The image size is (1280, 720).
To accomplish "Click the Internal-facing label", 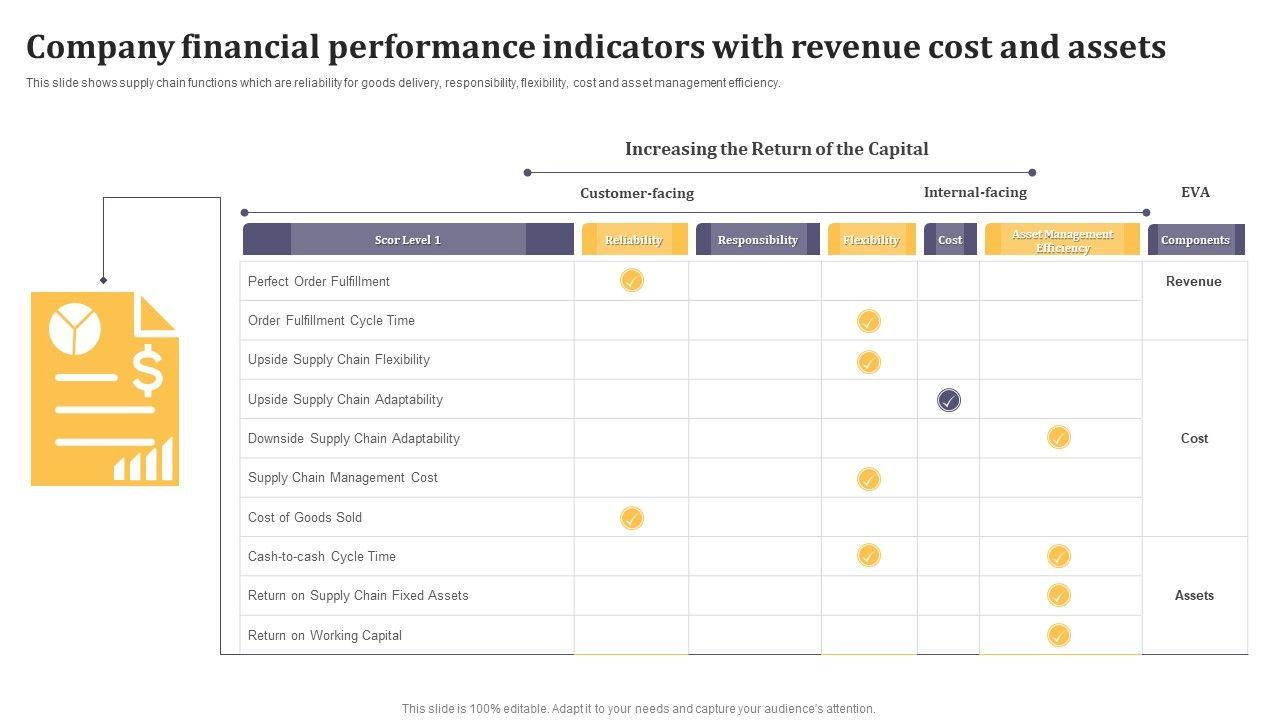I will pyautogui.click(x=975, y=192).
